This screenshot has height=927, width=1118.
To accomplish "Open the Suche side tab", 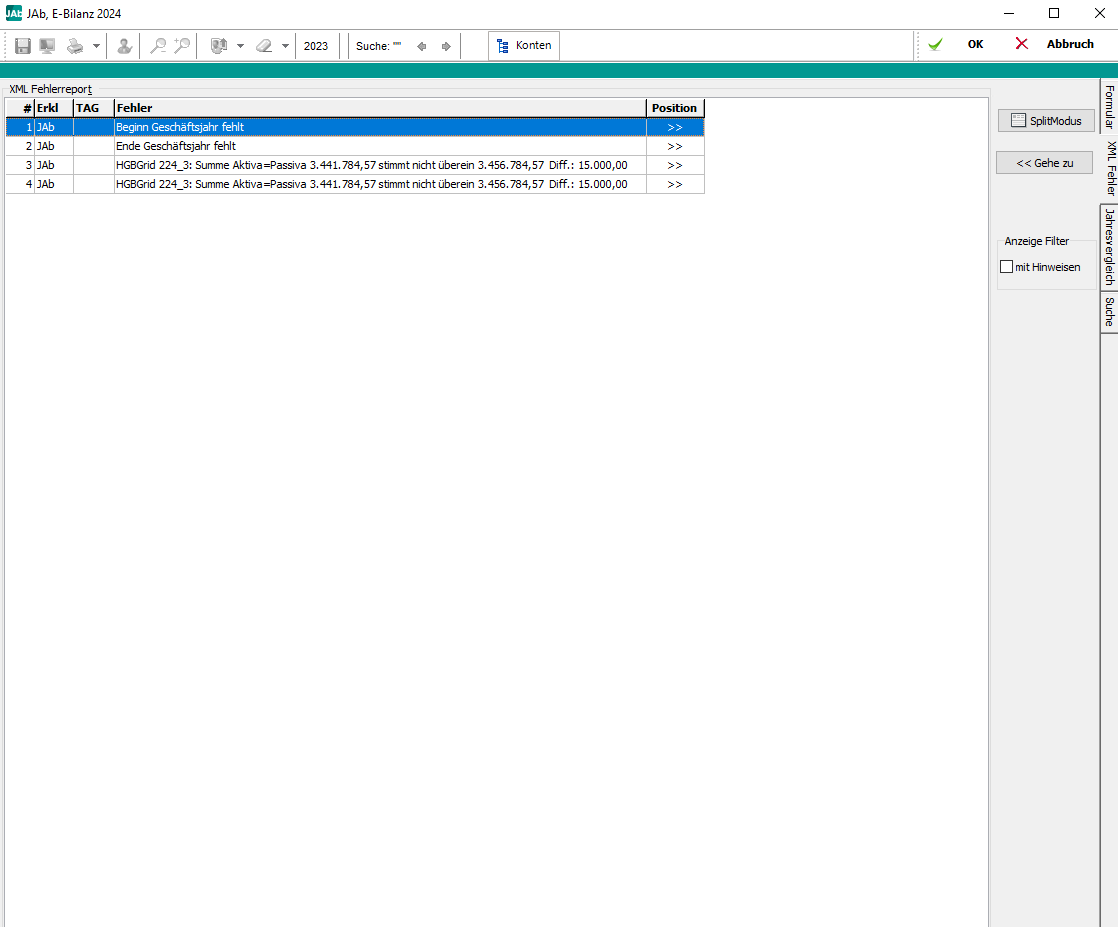I will coord(1109,312).
